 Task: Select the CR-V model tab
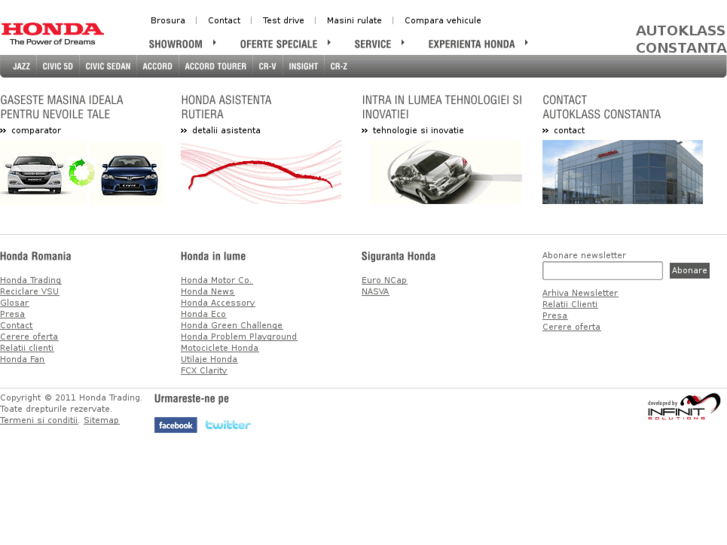(x=268, y=66)
